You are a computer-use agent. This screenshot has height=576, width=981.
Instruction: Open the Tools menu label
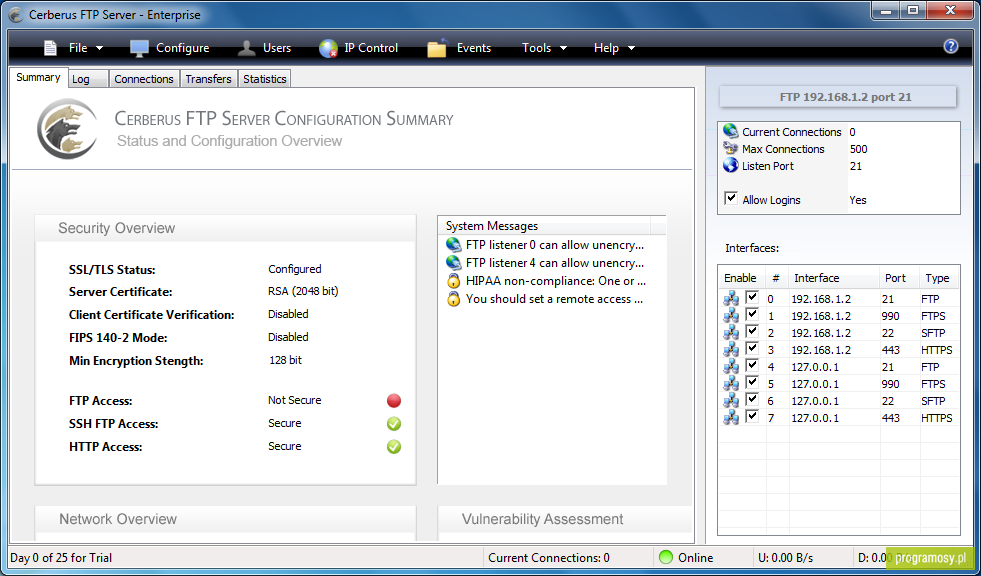[x=537, y=48]
